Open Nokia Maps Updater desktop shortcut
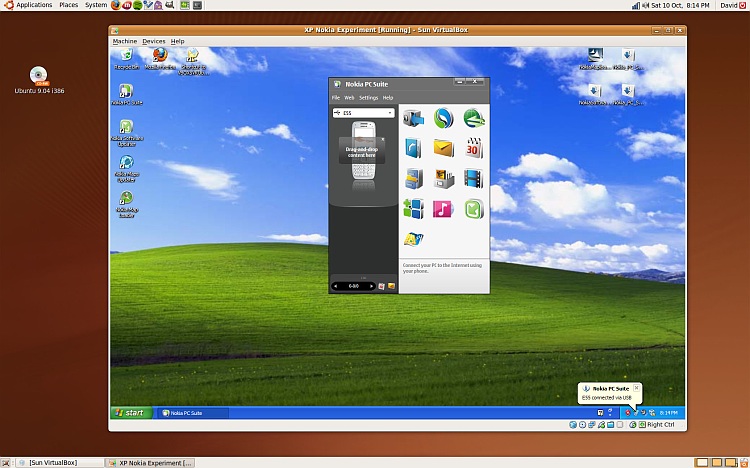 click(x=126, y=168)
